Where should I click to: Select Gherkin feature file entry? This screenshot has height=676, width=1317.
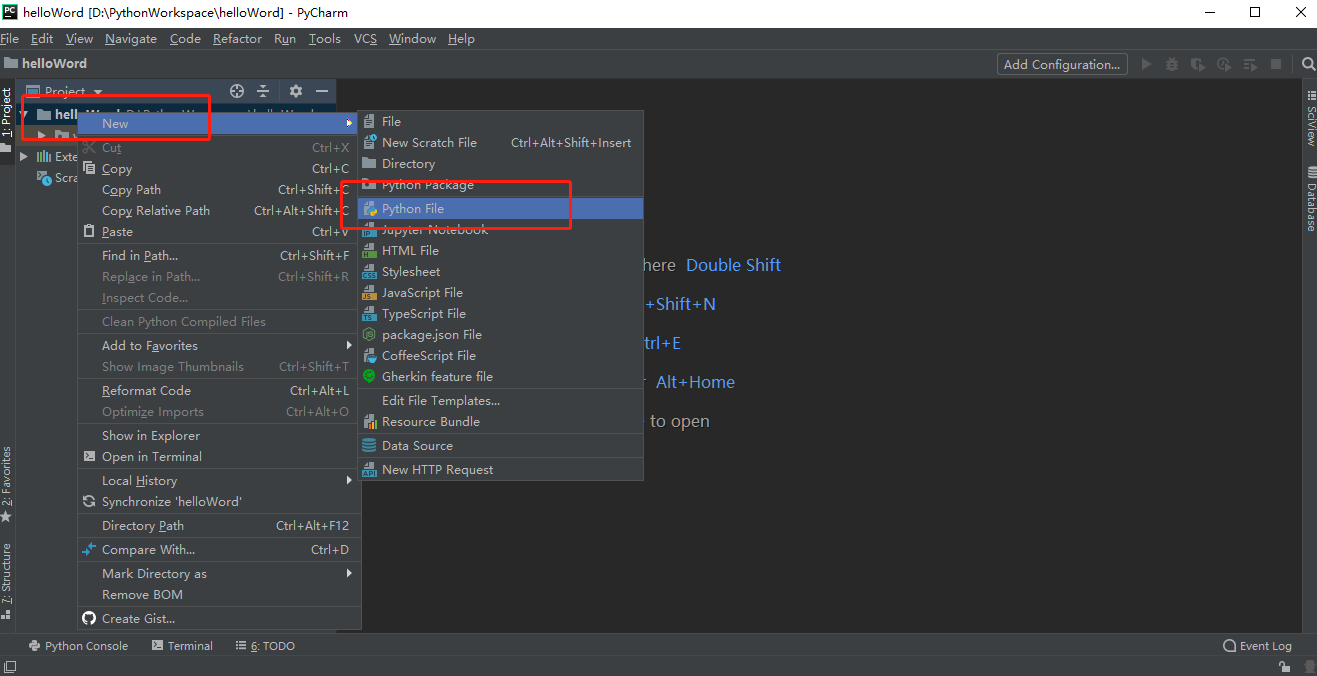pyautogui.click(x=501, y=376)
